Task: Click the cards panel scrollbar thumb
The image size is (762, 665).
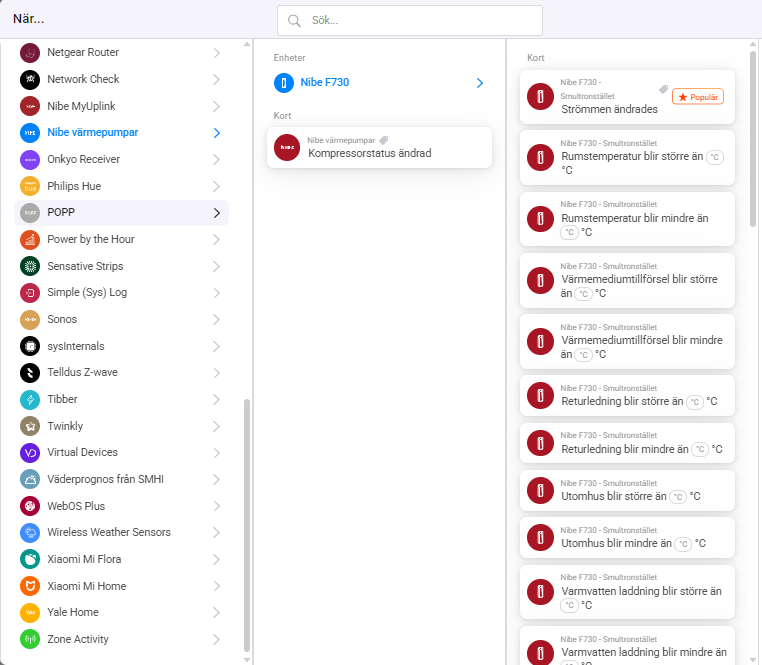Action: tap(753, 139)
